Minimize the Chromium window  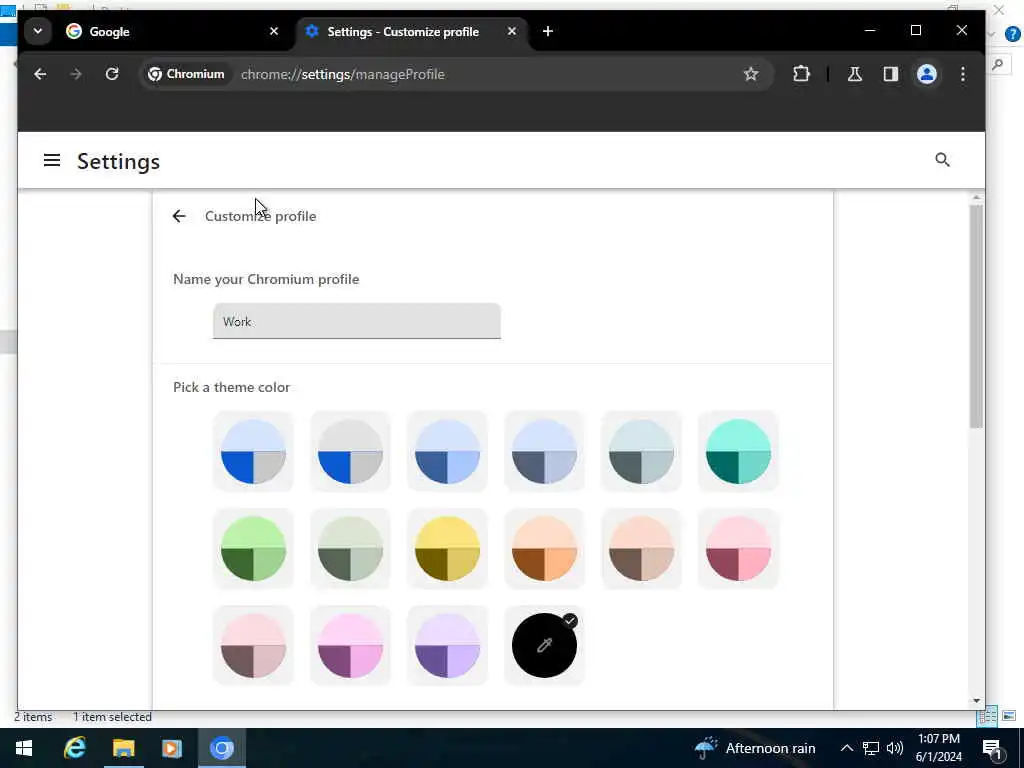(x=870, y=31)
